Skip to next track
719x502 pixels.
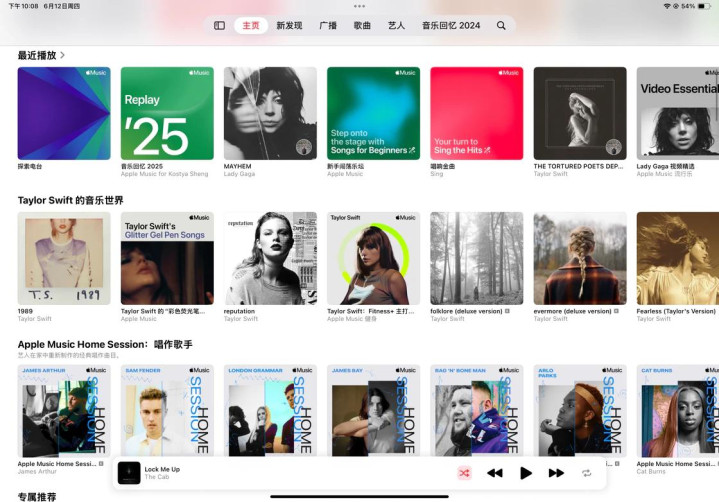click(556, 473)
